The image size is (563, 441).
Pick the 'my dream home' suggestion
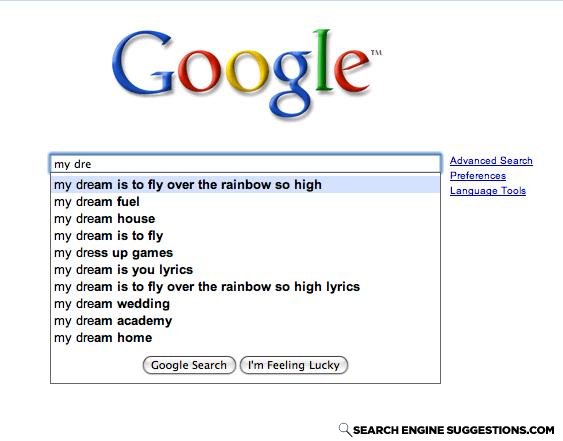tap(245, 338)
